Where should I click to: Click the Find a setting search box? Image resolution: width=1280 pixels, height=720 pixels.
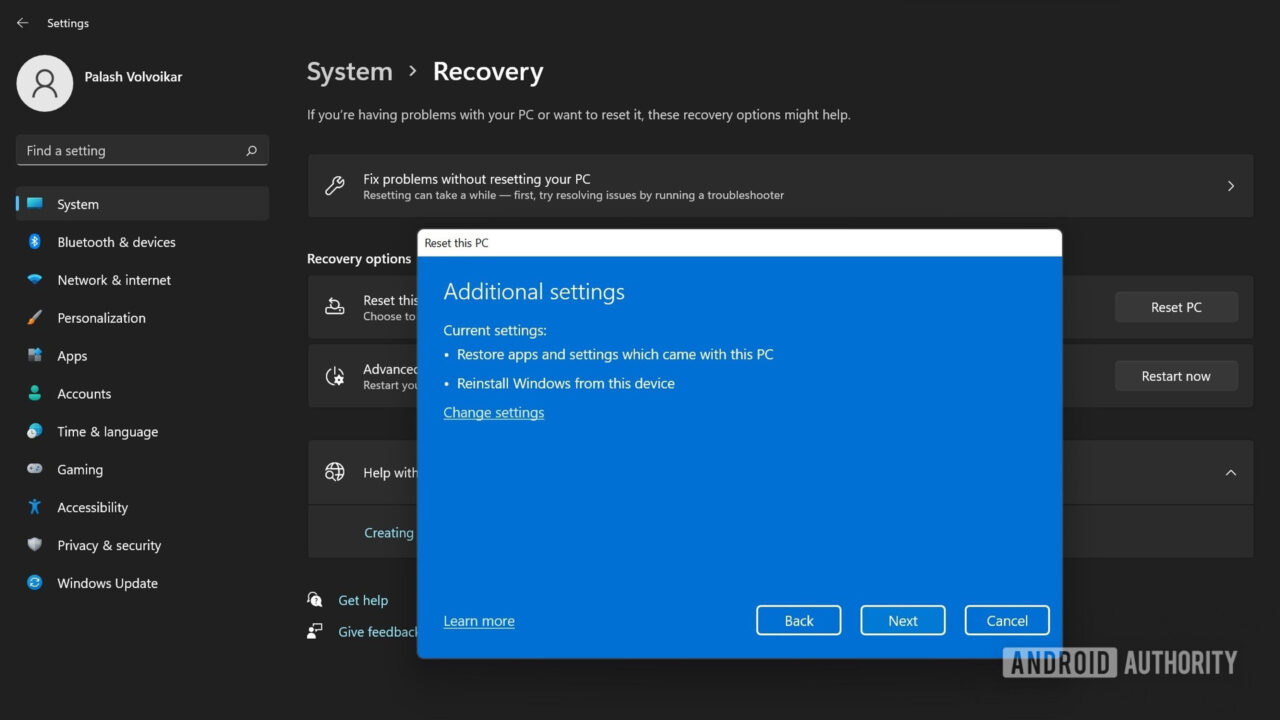click(x=141, y=150)
